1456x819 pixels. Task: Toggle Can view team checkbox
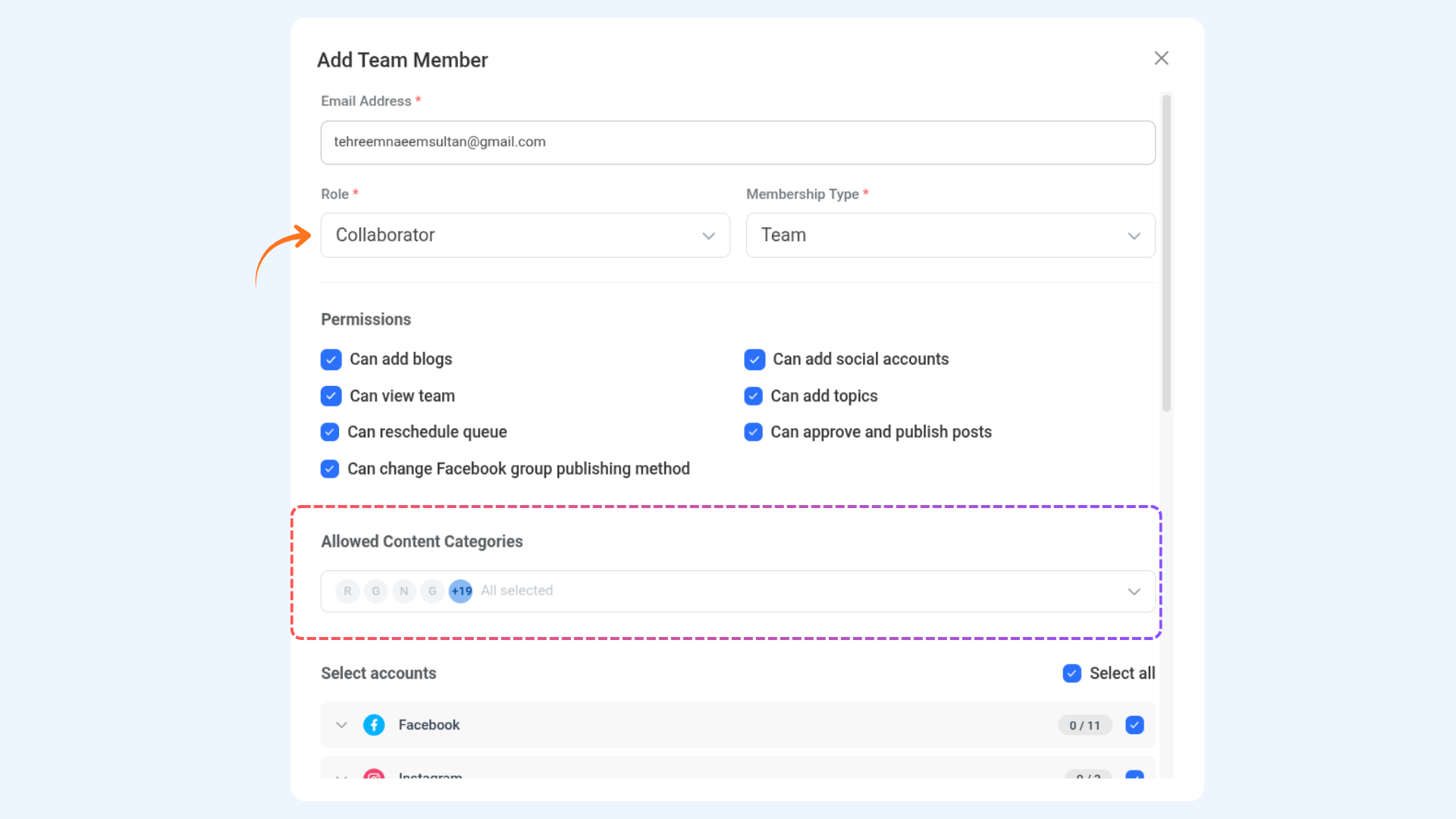click(331, 396)
